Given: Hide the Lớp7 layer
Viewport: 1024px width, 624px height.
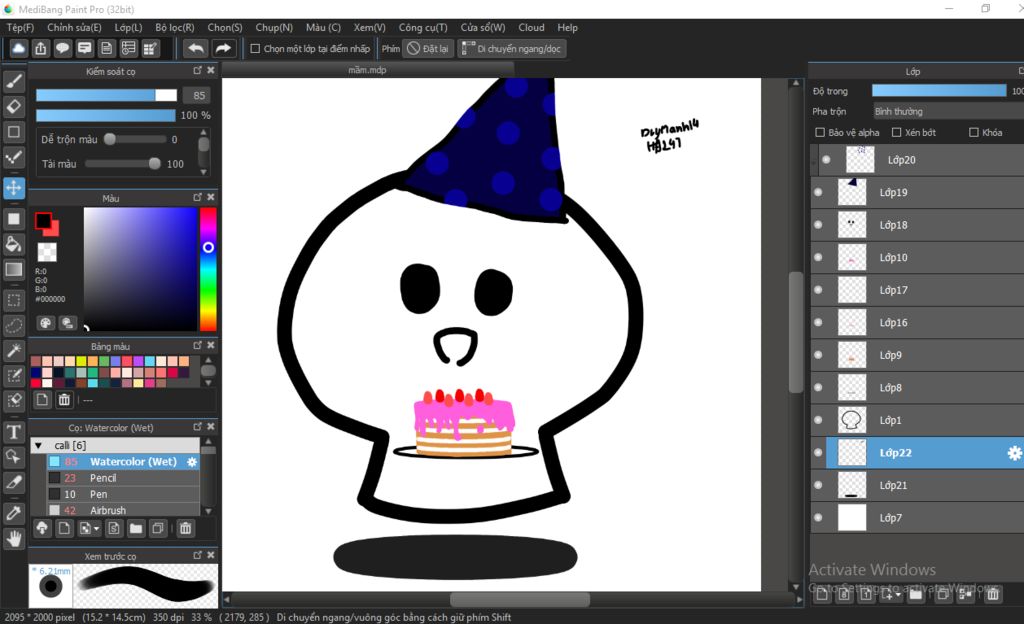Looking at the screenshot, I should coord(818,518).
